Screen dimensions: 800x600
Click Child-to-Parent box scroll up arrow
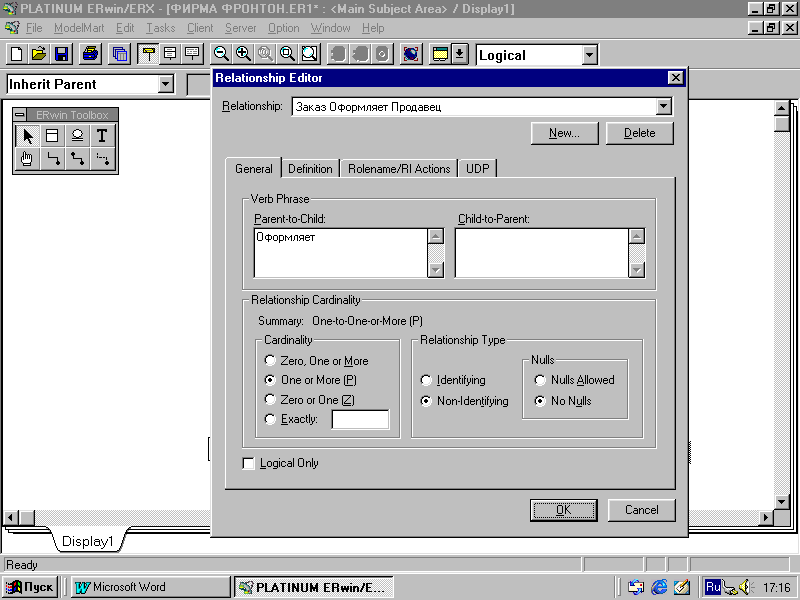click(637, 236)
